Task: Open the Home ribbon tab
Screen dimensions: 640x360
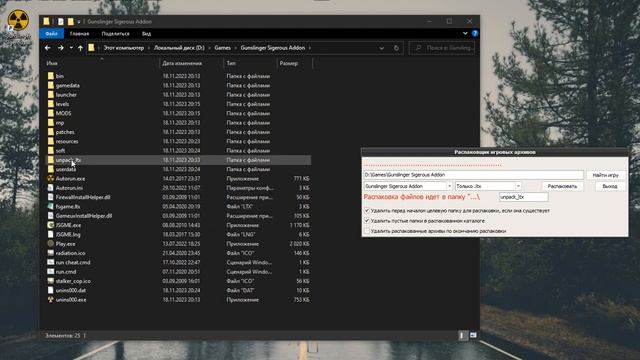Action: click(79, 33)
